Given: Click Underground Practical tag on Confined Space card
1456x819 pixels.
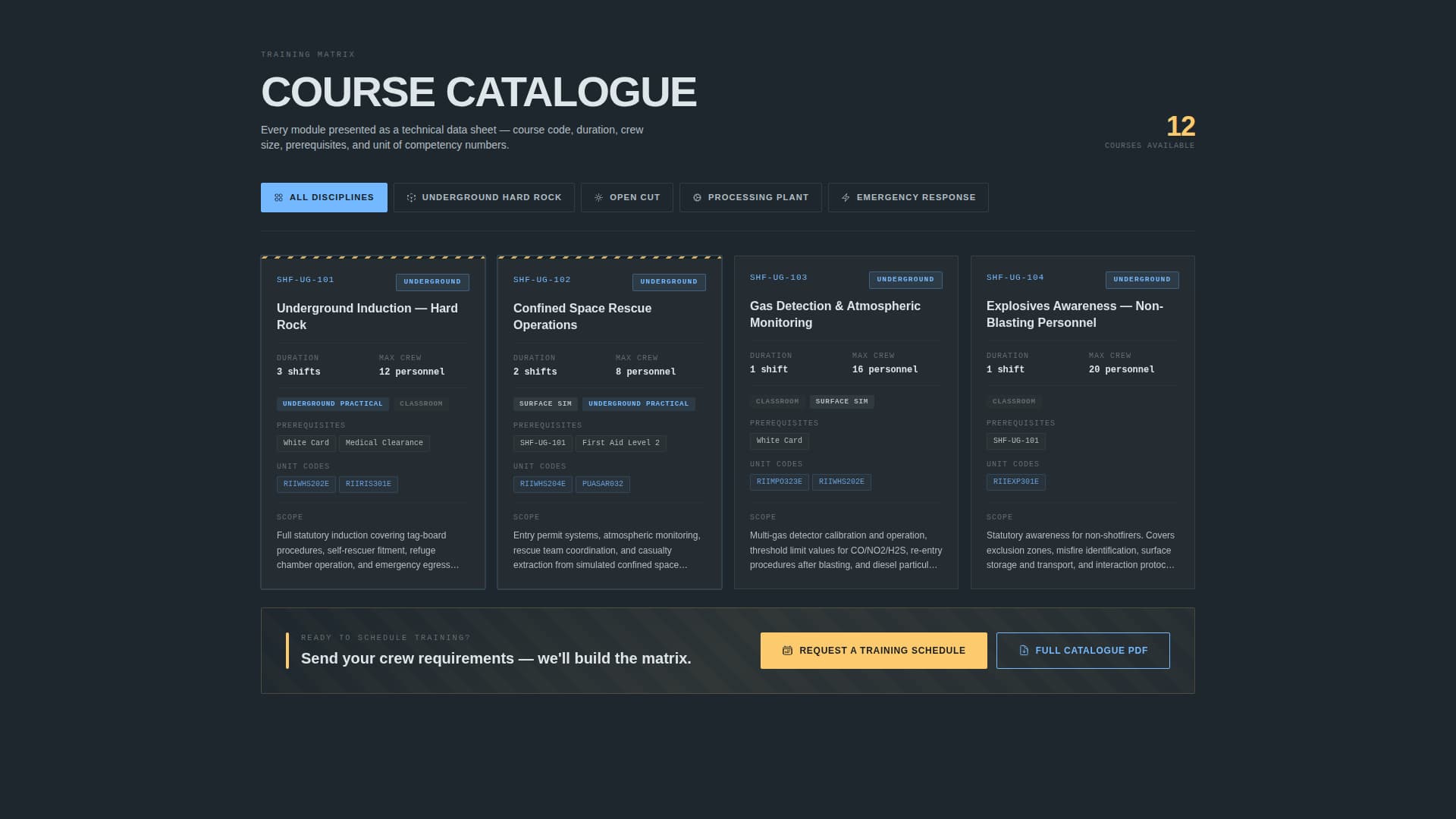Looking at the screenshot, I should pos(639,404).
